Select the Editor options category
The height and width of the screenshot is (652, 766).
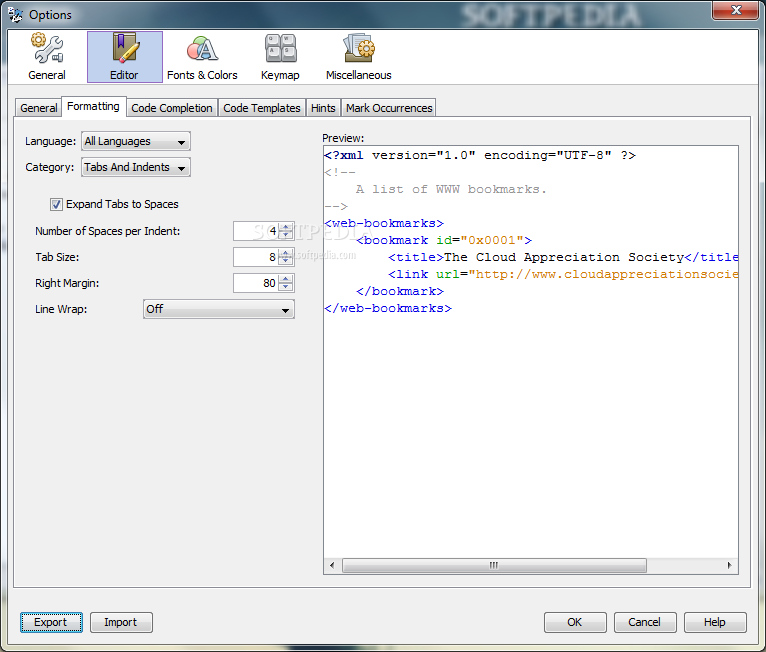coord(125,57)
